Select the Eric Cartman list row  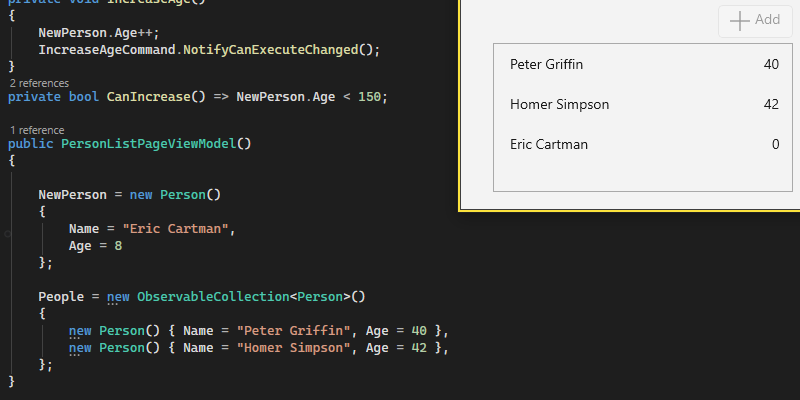point(642,144)
